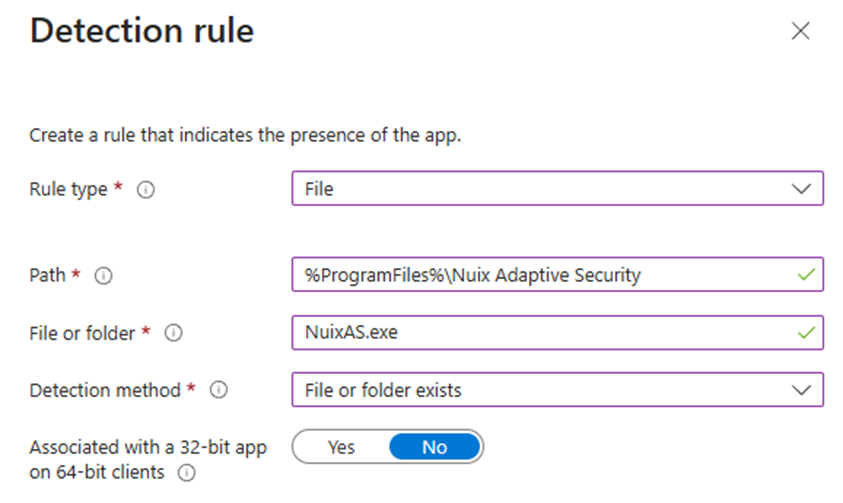Click the Rule type label
The image size is (843, 503).
click(68, 189)
